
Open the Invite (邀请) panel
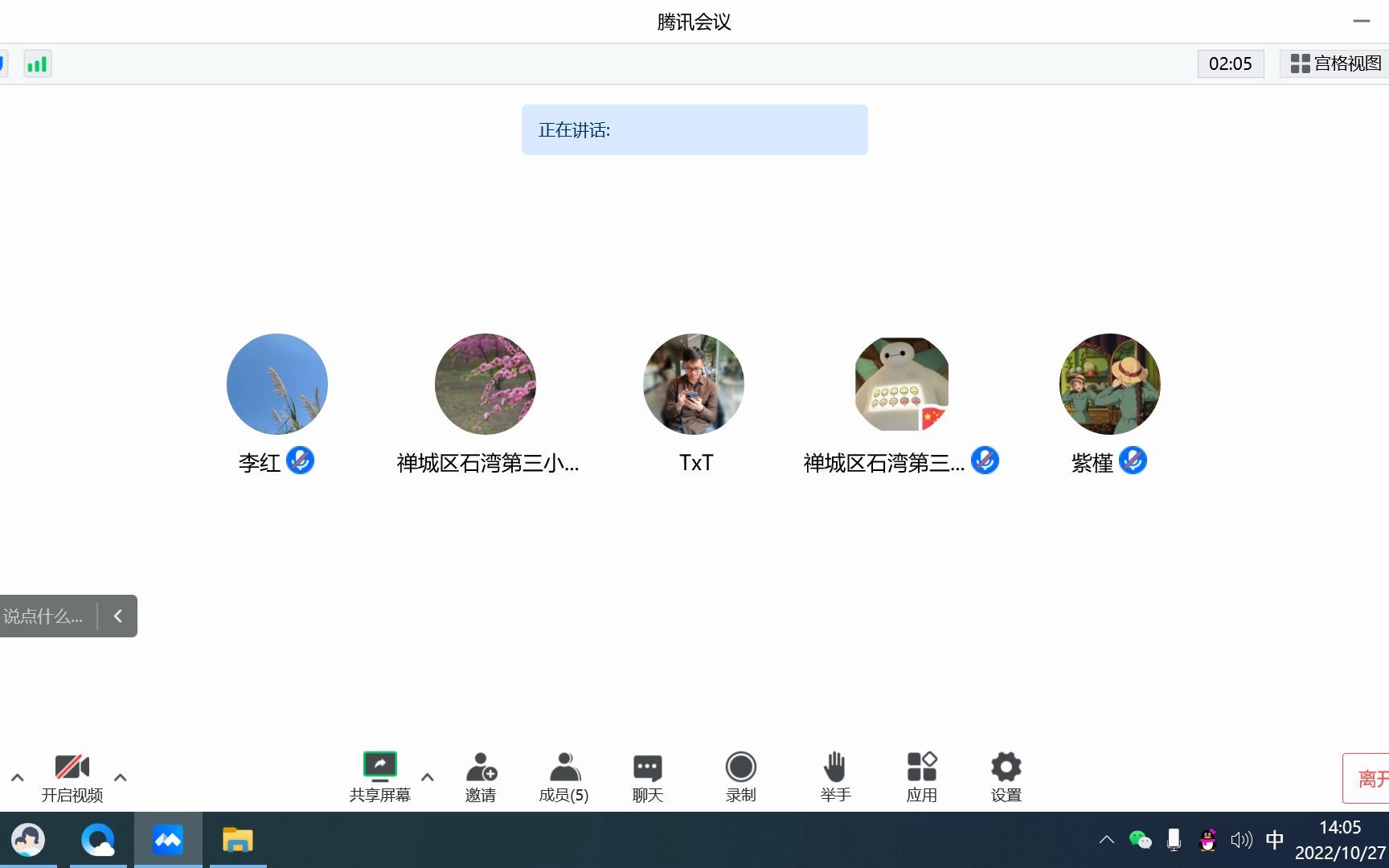click(481, 777)
